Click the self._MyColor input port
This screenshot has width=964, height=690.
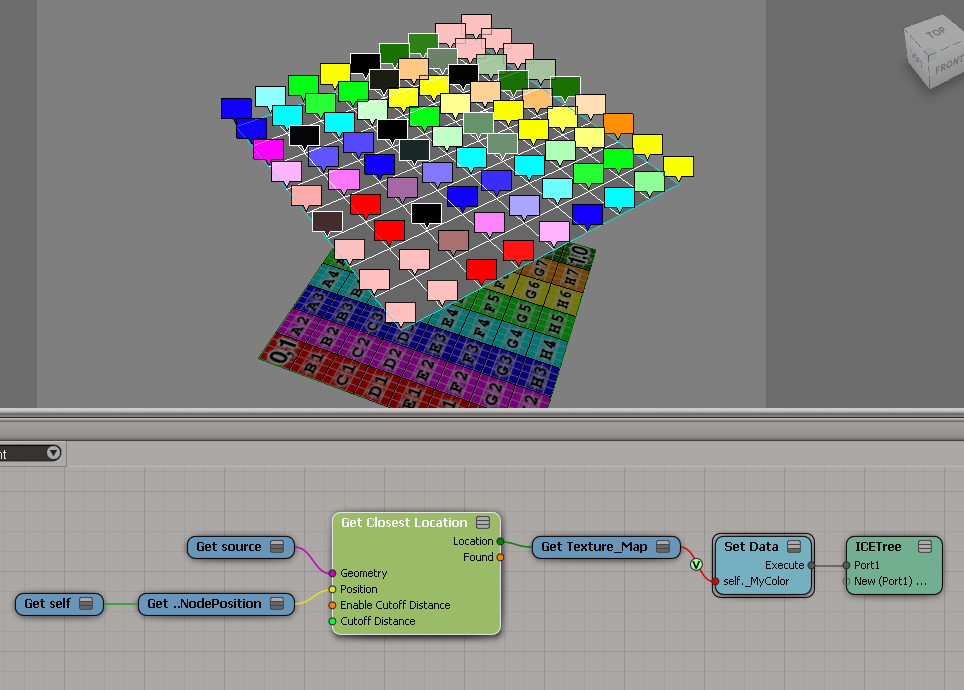point(716,581)
